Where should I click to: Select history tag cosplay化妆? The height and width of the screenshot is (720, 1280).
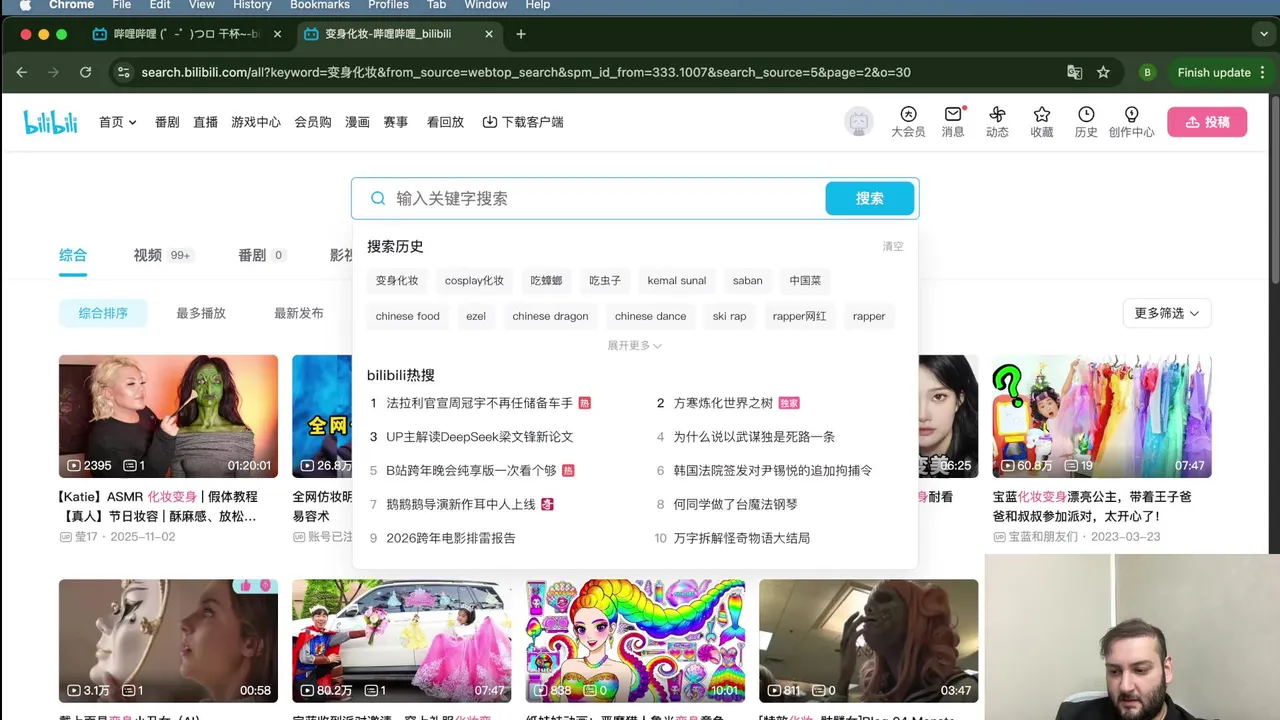point(474,281)
